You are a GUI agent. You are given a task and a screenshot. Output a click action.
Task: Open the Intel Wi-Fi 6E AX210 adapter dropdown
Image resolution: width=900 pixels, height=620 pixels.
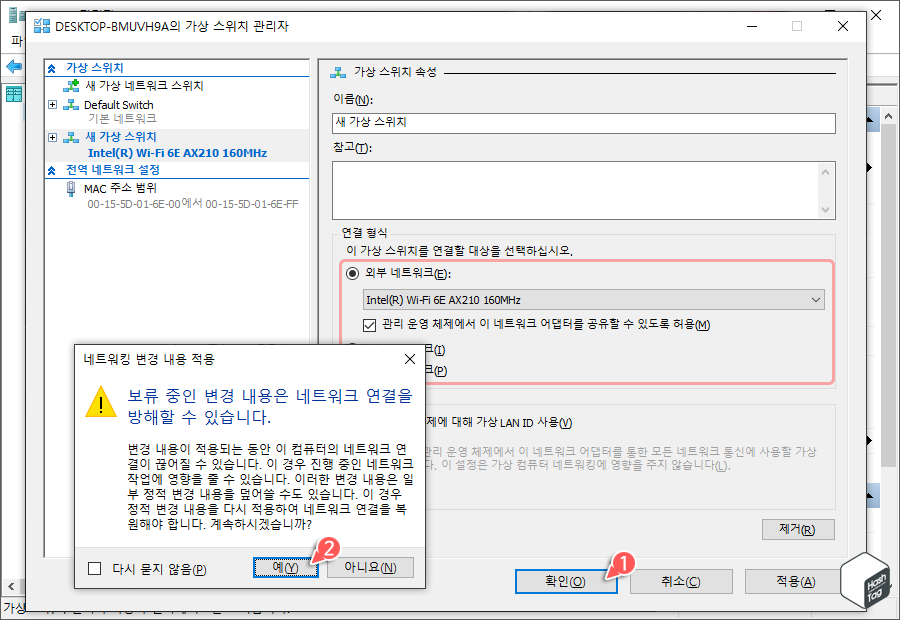point(814,300)
